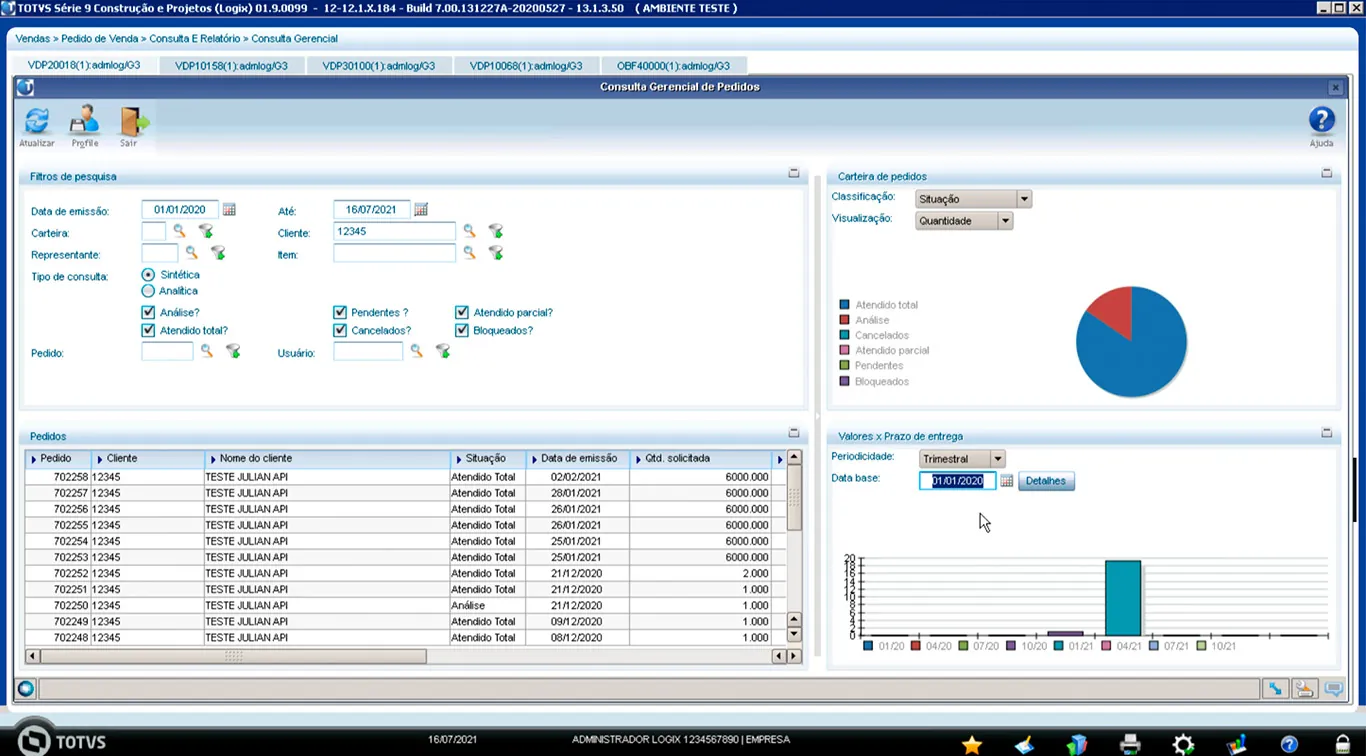The width and height of the screenshot is (1366, 756).
Task: Switch to the VDP10158(1):admlog/G3 tab
Action: (231, 66)
